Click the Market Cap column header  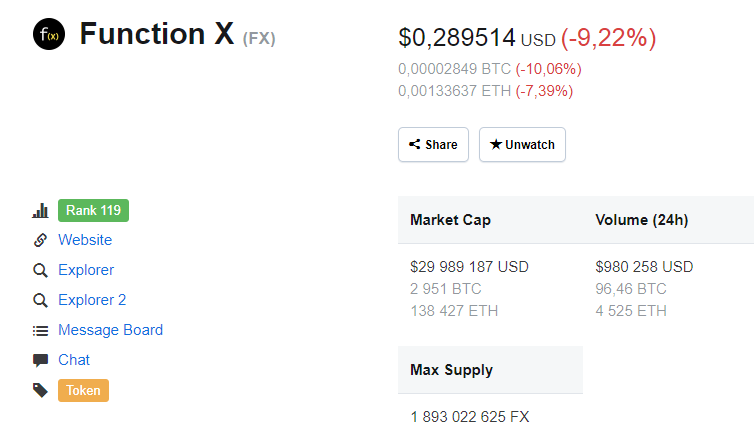point(450,220)
